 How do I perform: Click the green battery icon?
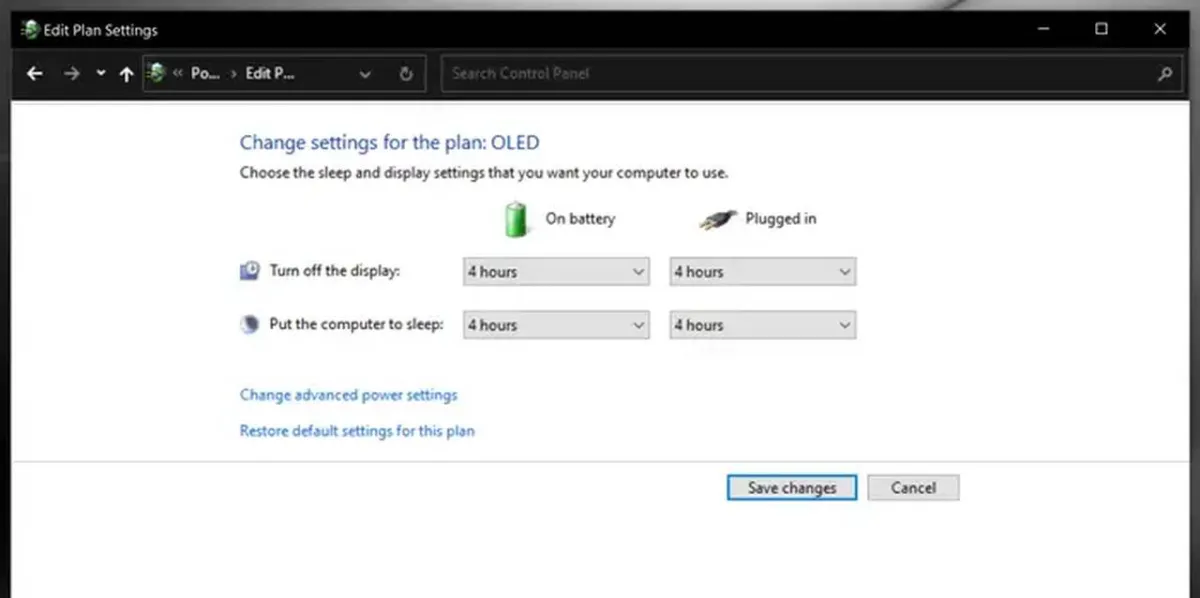pos(516,219)
